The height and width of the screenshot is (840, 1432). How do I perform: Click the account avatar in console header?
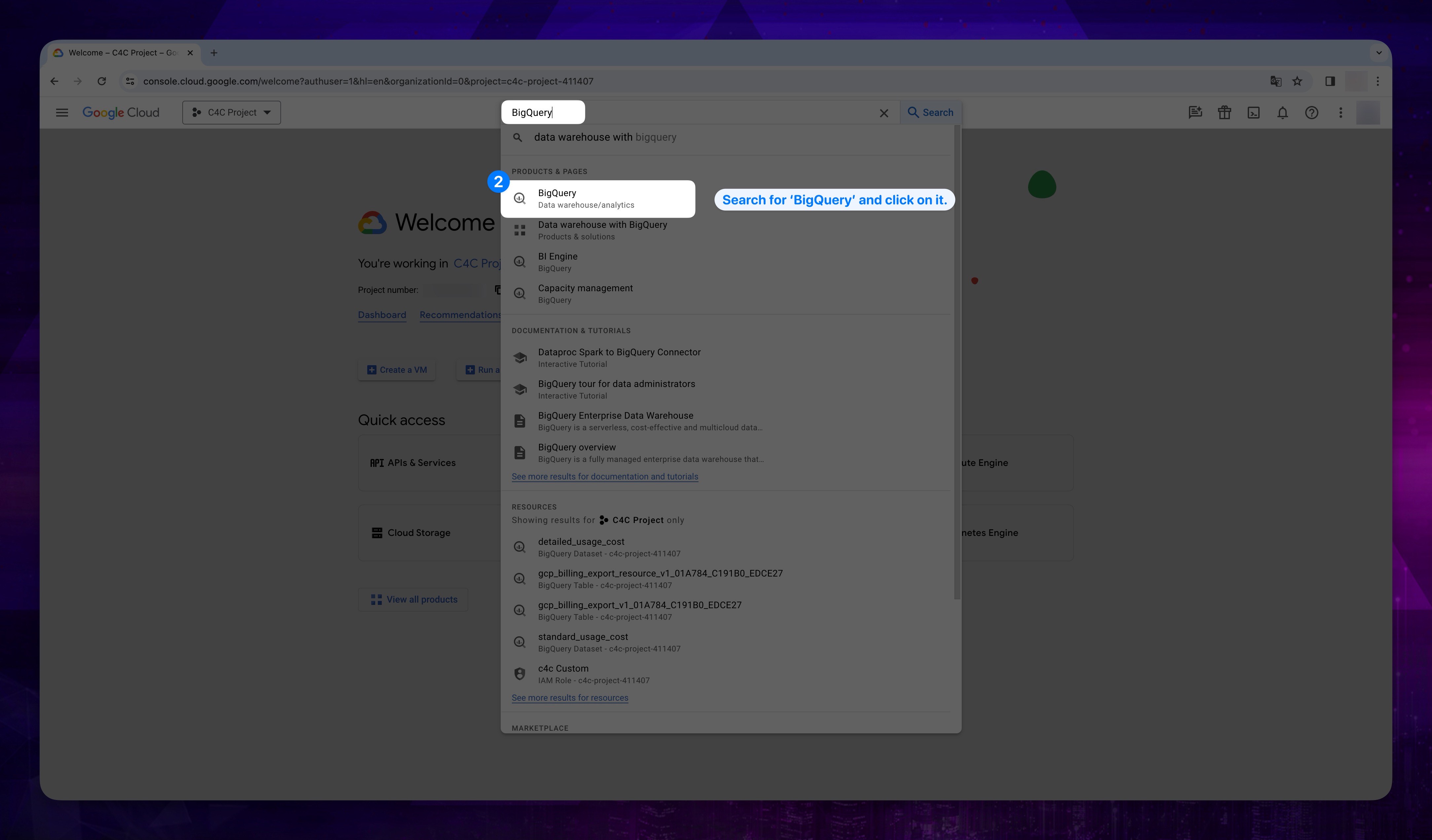[1368, 113]
